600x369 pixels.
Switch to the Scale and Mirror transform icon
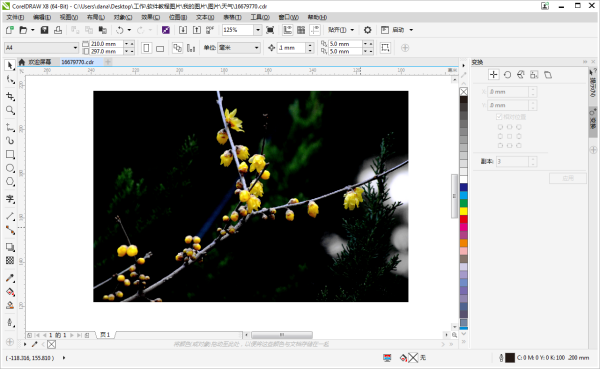[x=521, y=75]
